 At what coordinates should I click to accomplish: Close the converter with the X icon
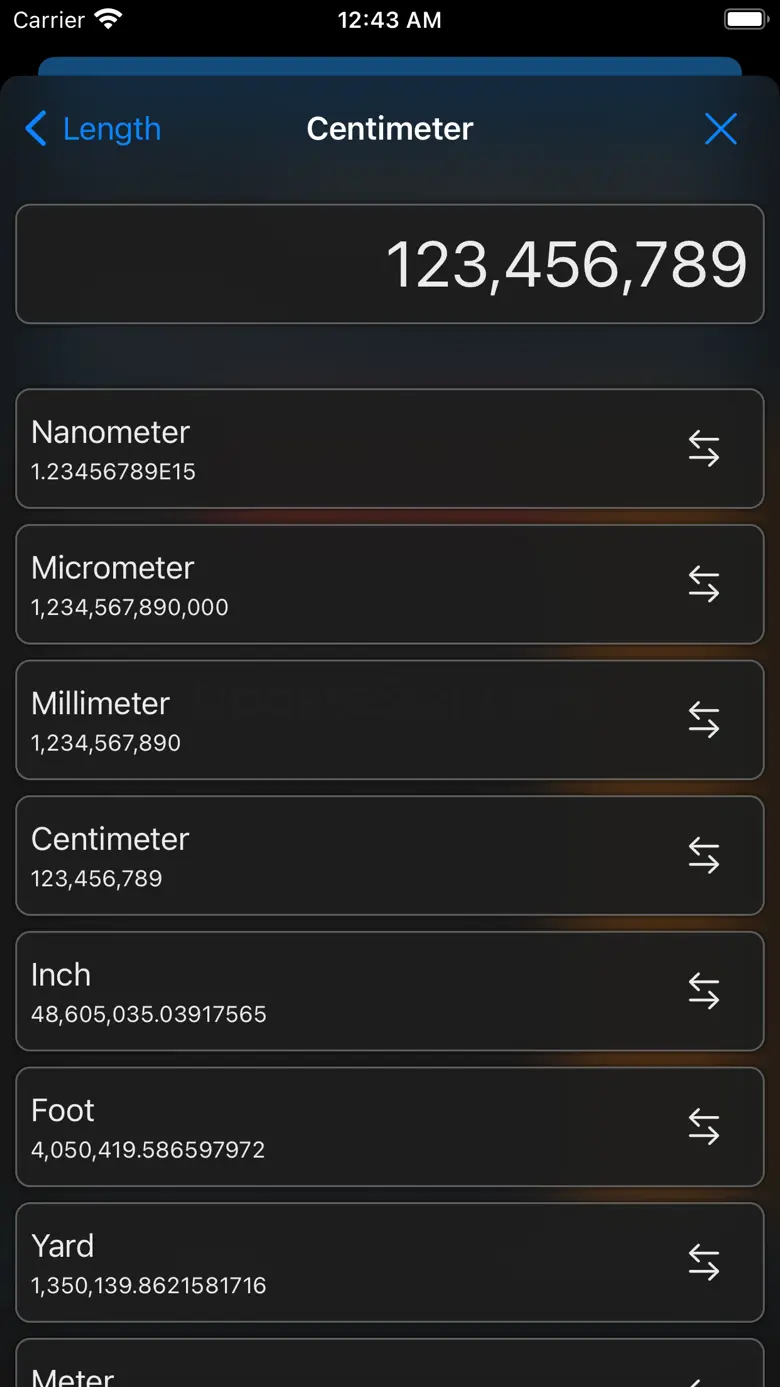click(720, 129)
